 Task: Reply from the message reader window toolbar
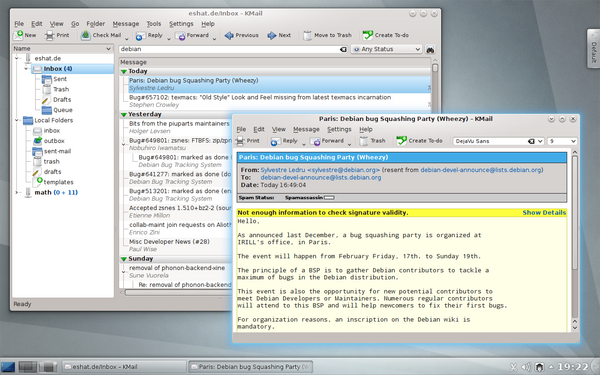point(284,141)
